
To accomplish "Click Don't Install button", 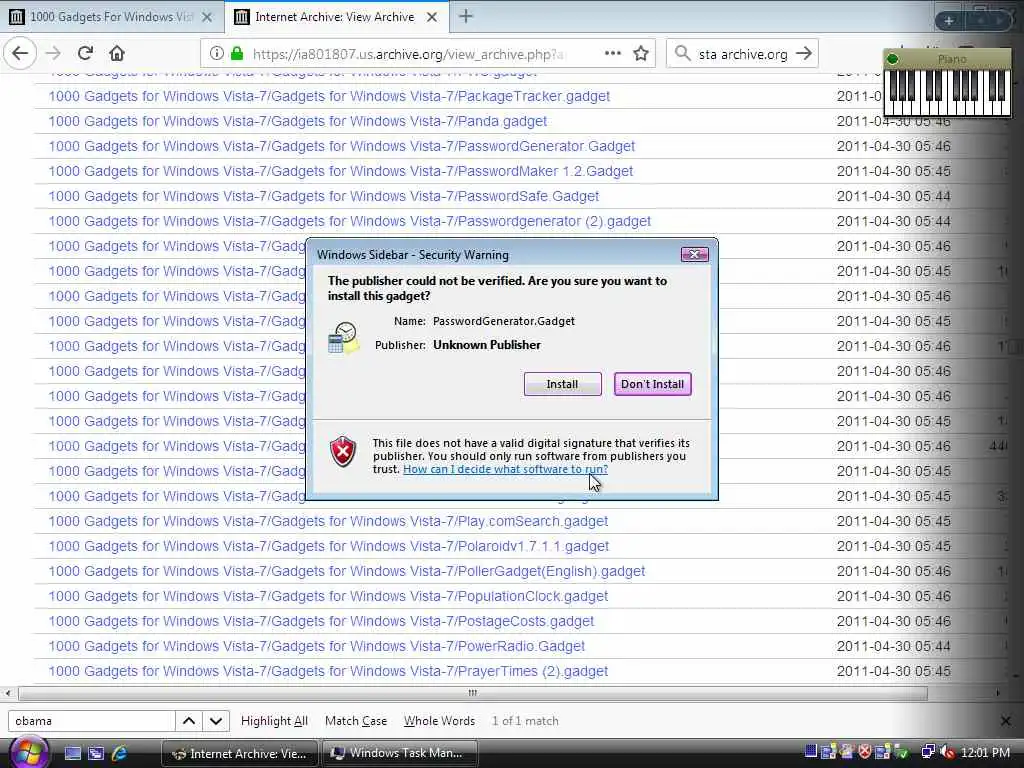I will tap(652, 384).
